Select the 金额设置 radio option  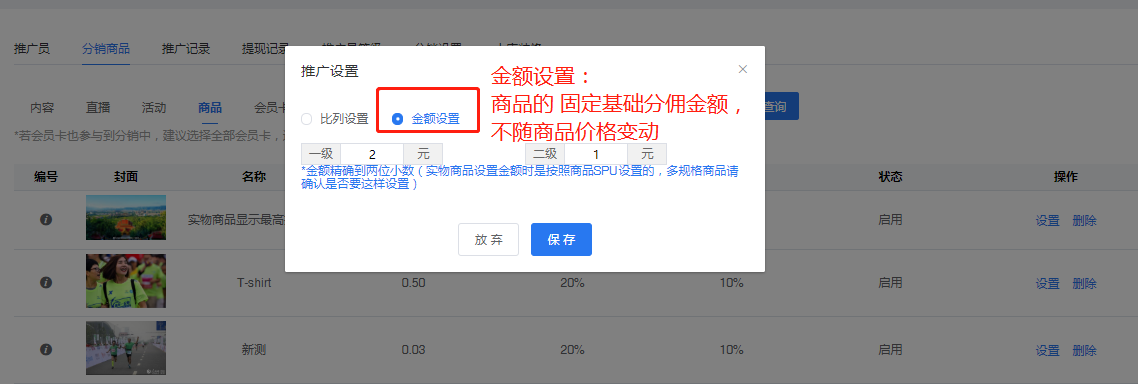click(x=397, y=119)
